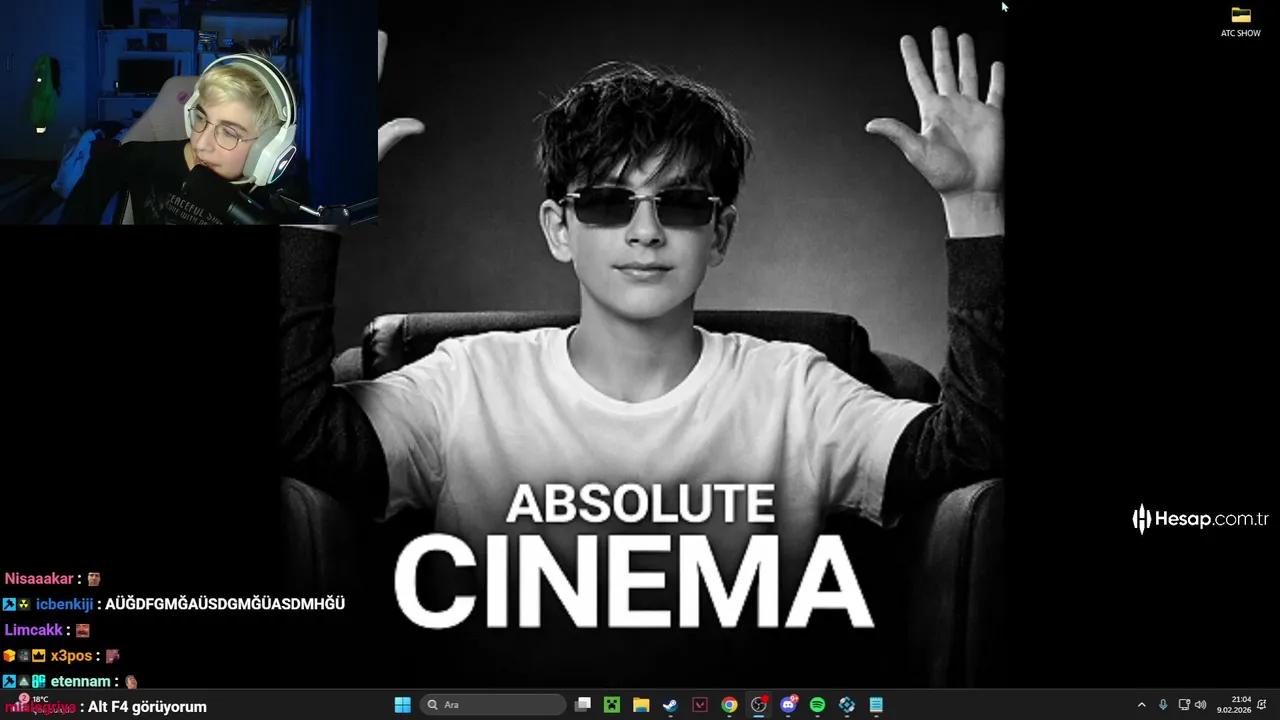Click the Absolute Cinema image
Image resolution: width=1280 pixels, height=720 pixels.
tap(641, 344)
